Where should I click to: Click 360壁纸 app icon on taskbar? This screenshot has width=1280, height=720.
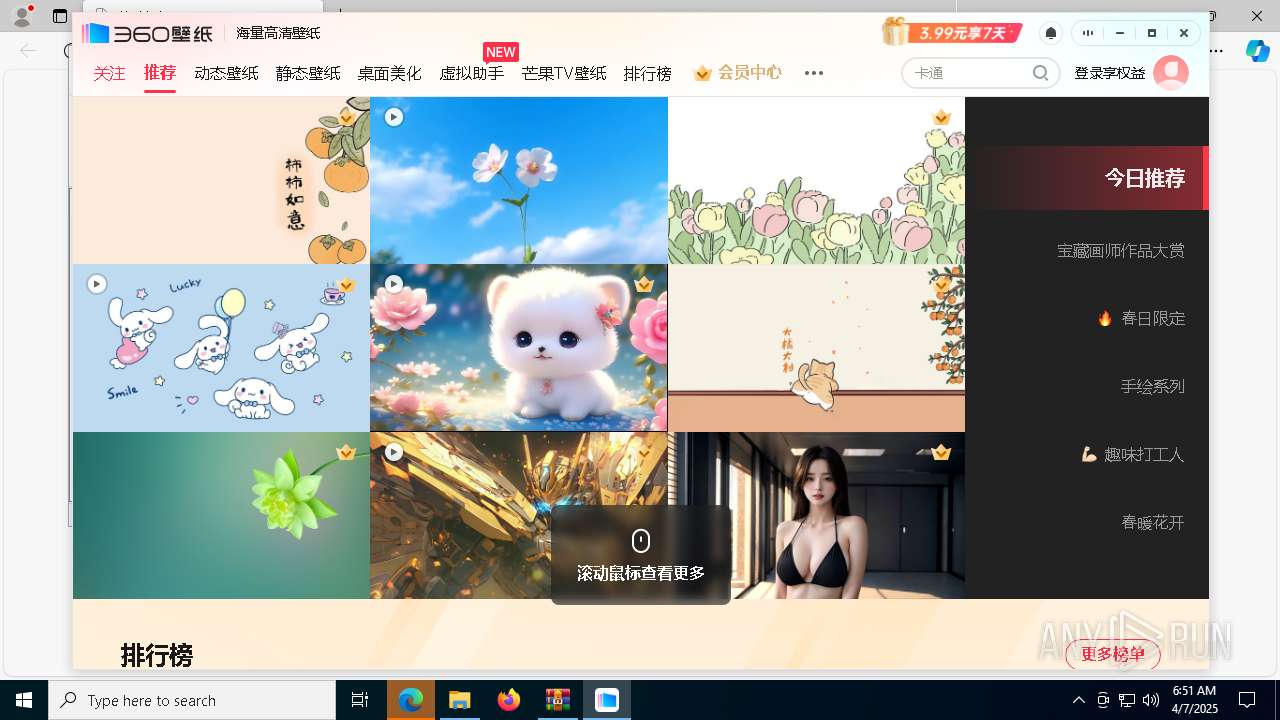(x=607, y=700)
